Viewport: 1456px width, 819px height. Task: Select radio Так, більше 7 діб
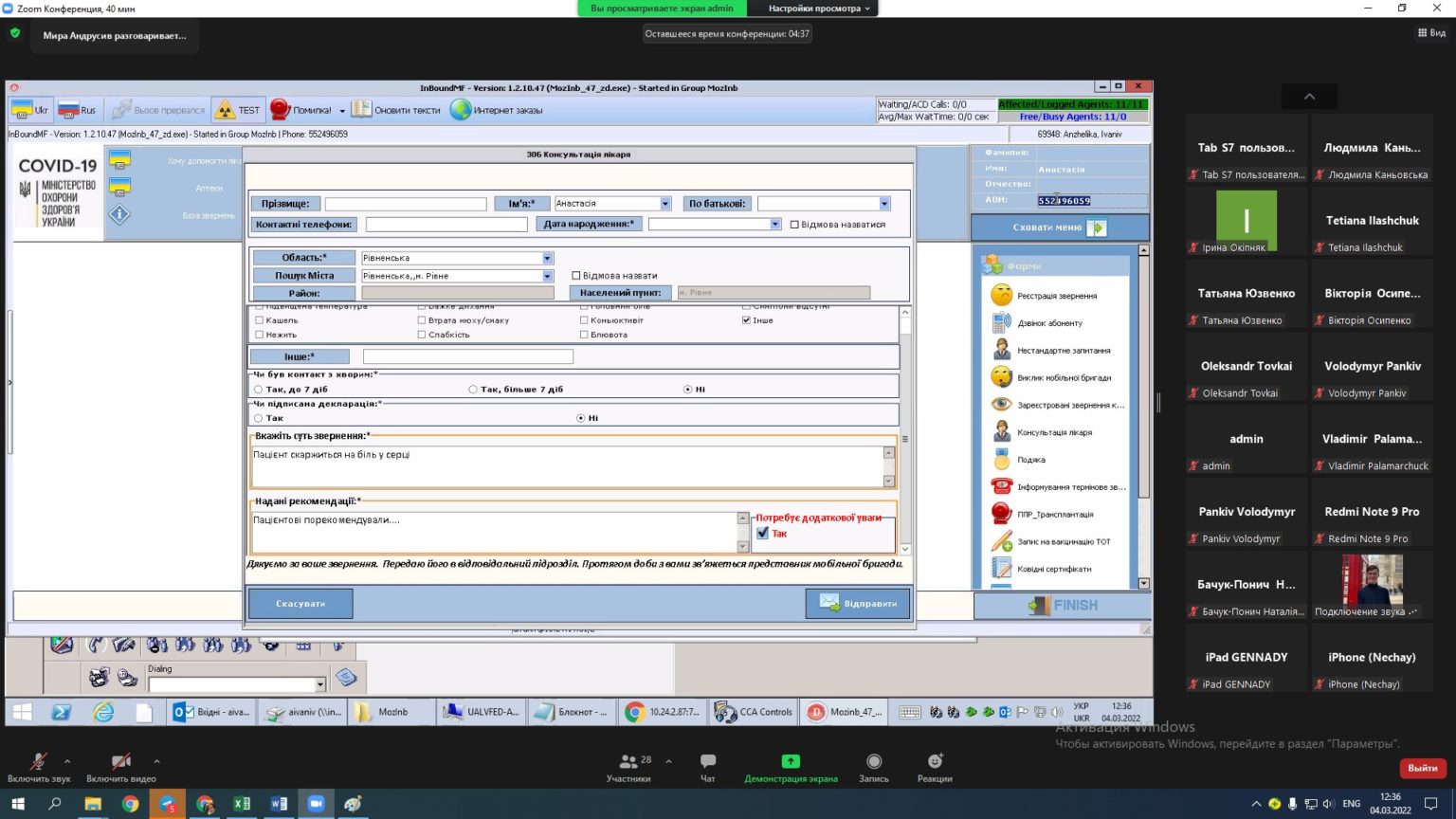pos(472,390)
